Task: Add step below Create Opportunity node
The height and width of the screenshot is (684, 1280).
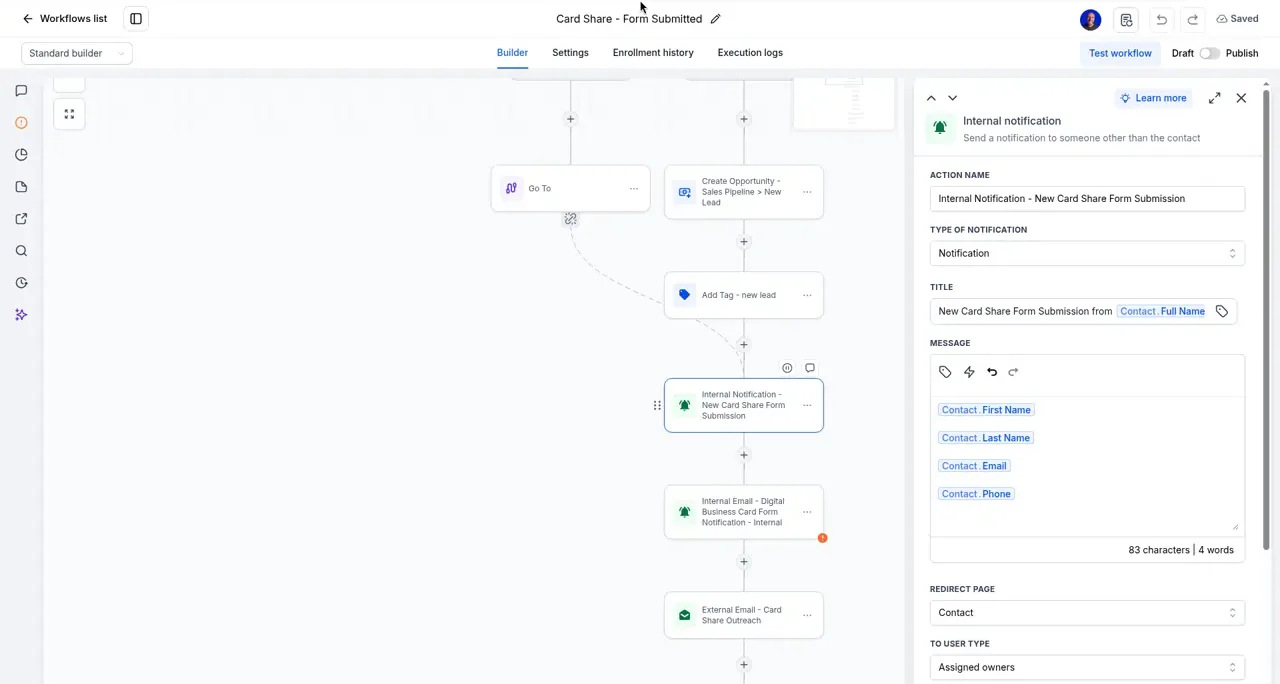Action: click(744, 242)
